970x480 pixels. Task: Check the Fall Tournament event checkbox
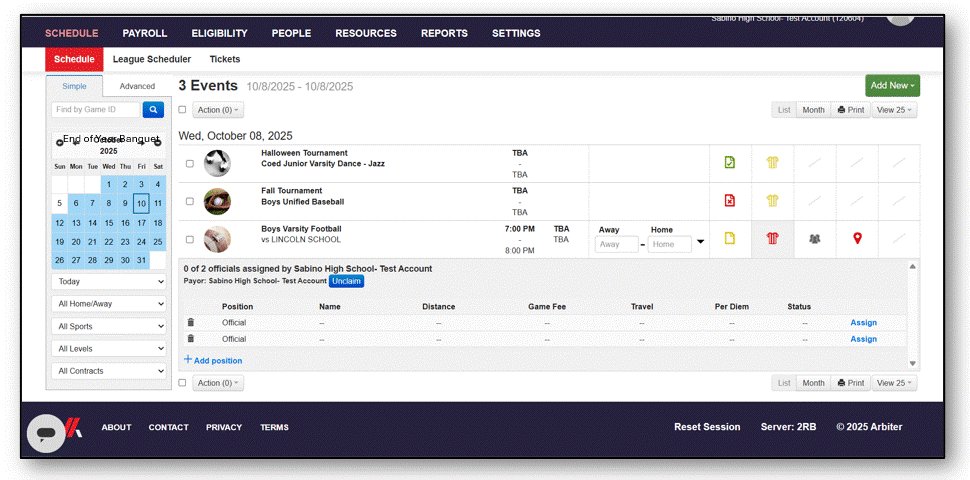coord(190,202)
